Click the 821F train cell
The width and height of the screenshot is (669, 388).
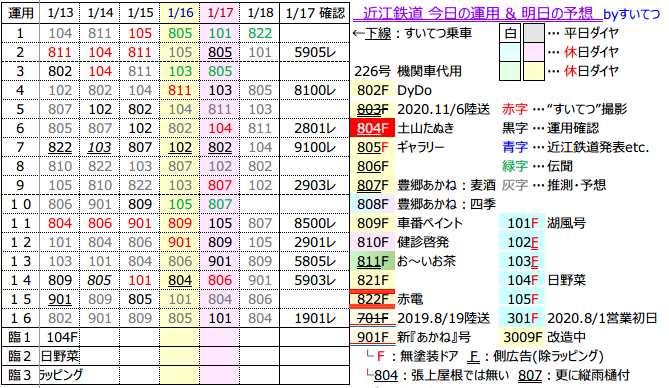(x=372, y=280)
